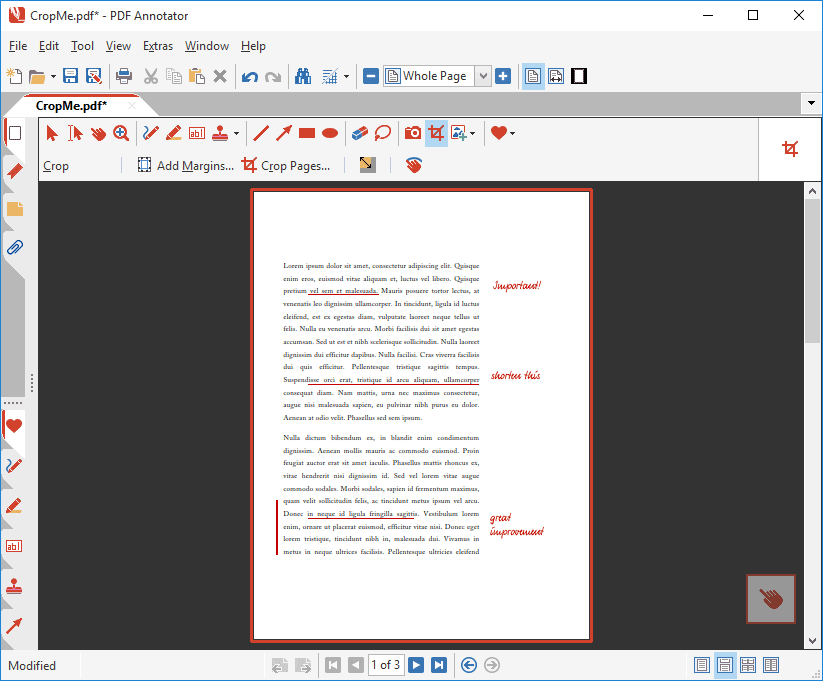This screenshot has height=681, width=823.
Task: Select the Zoom magnifier tool
Action: point(120,132)
